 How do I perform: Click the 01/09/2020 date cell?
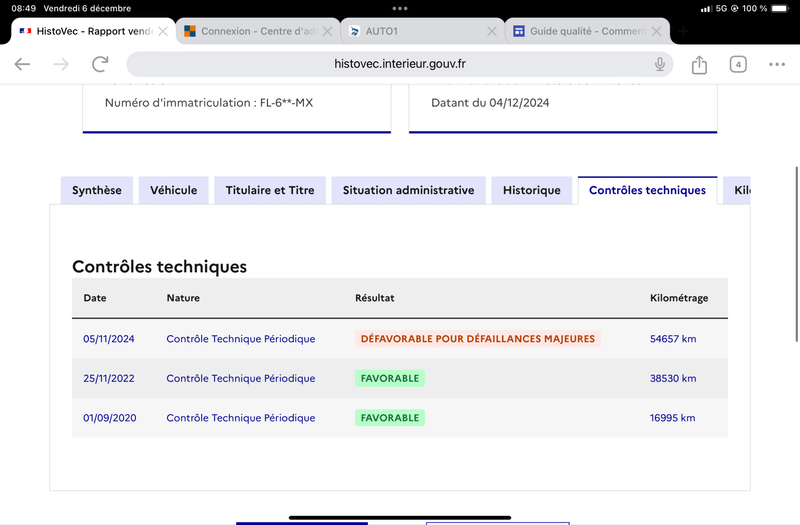coord(110,418)
